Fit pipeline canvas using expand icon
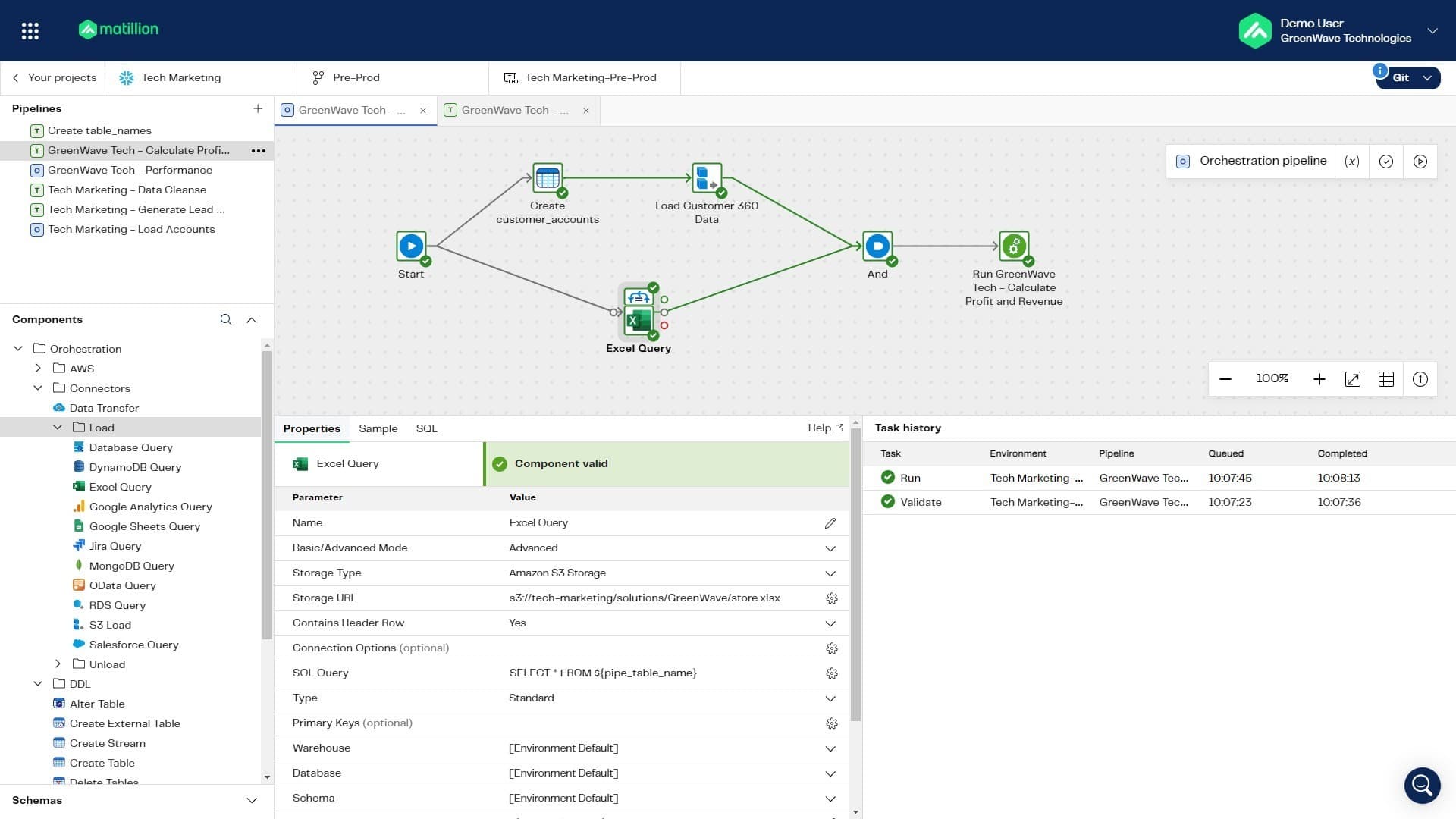 [x=1353, y=378]
